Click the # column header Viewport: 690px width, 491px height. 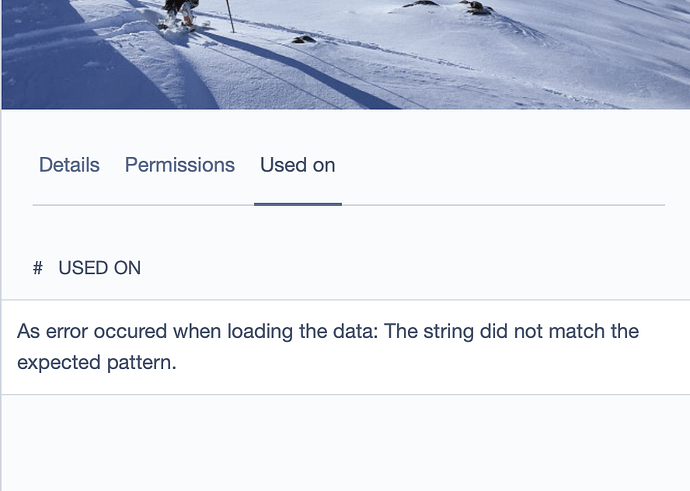pos(38,268)
